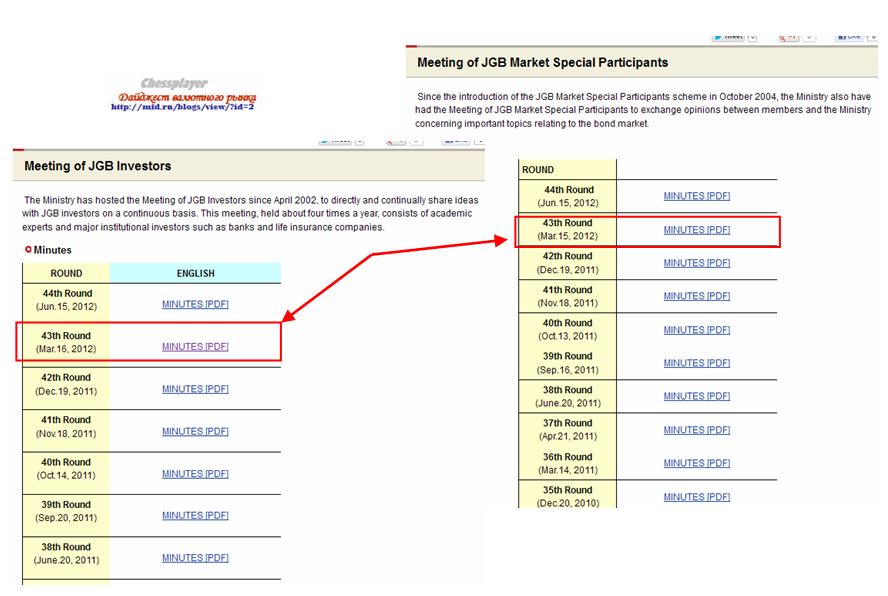Click the red bullet beside Minutes heading

point(28,250)
